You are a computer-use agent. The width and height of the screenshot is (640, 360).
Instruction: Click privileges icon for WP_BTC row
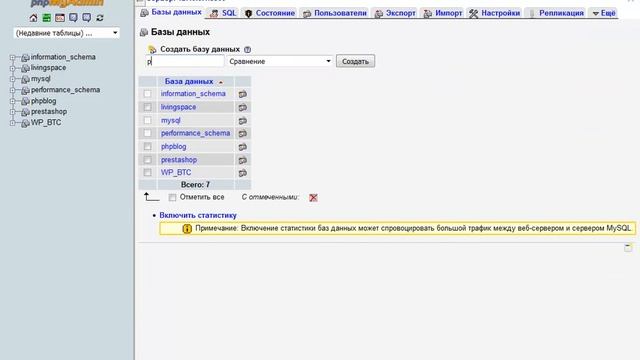242,173
